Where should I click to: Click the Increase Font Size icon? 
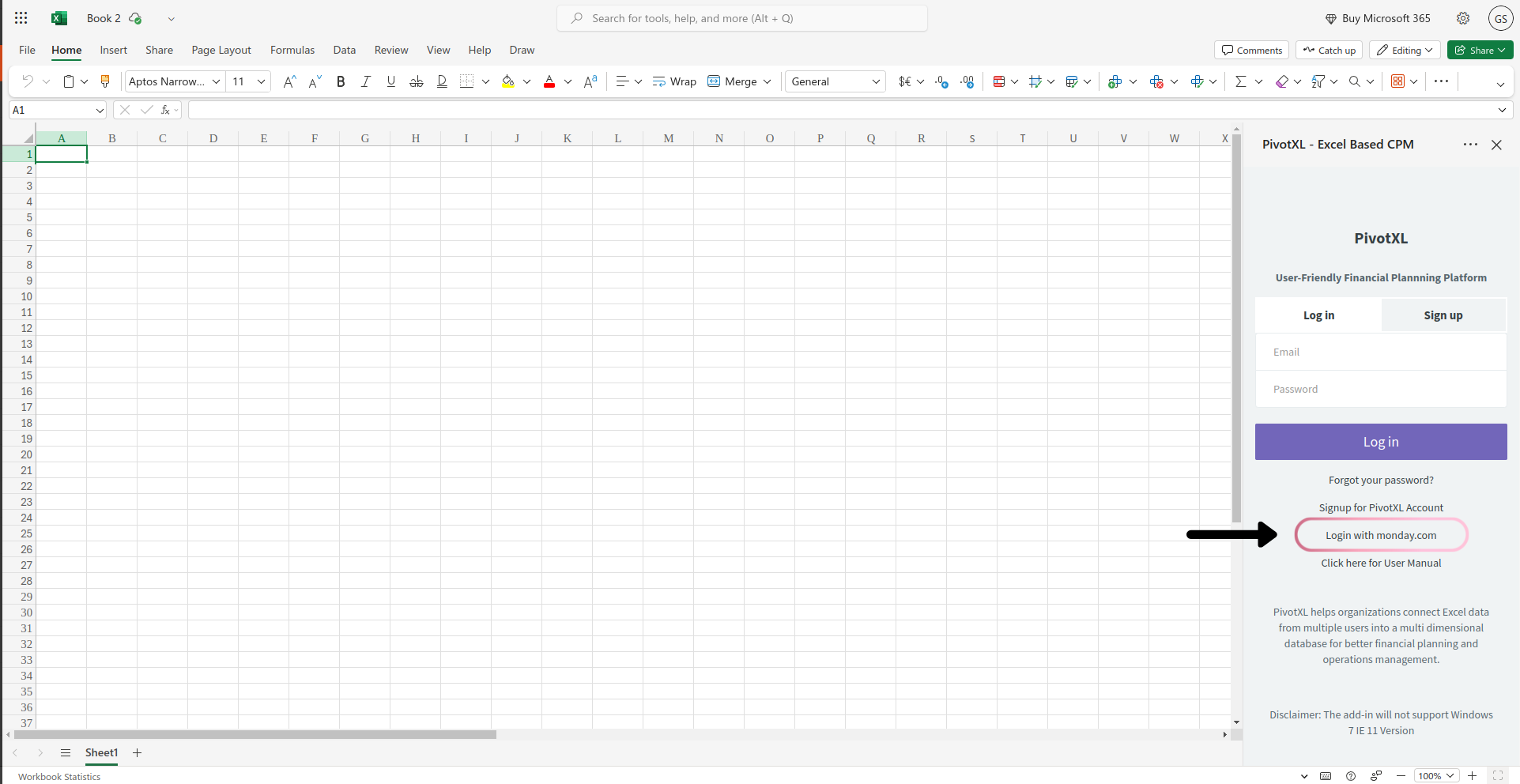pos(289,81)
